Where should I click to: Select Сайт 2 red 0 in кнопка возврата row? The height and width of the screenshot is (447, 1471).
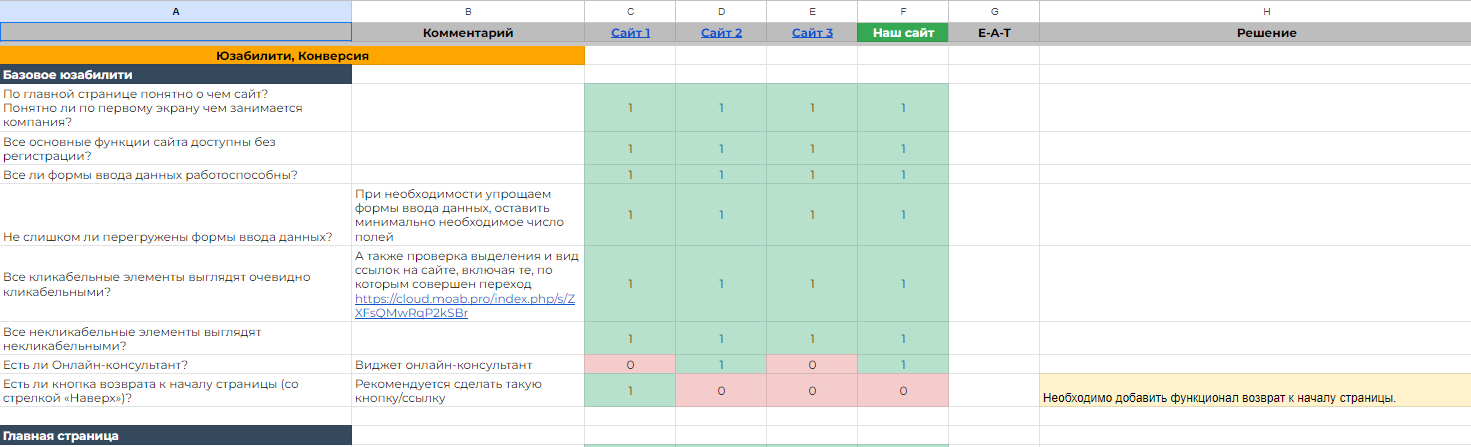click(x=721, y=391)
